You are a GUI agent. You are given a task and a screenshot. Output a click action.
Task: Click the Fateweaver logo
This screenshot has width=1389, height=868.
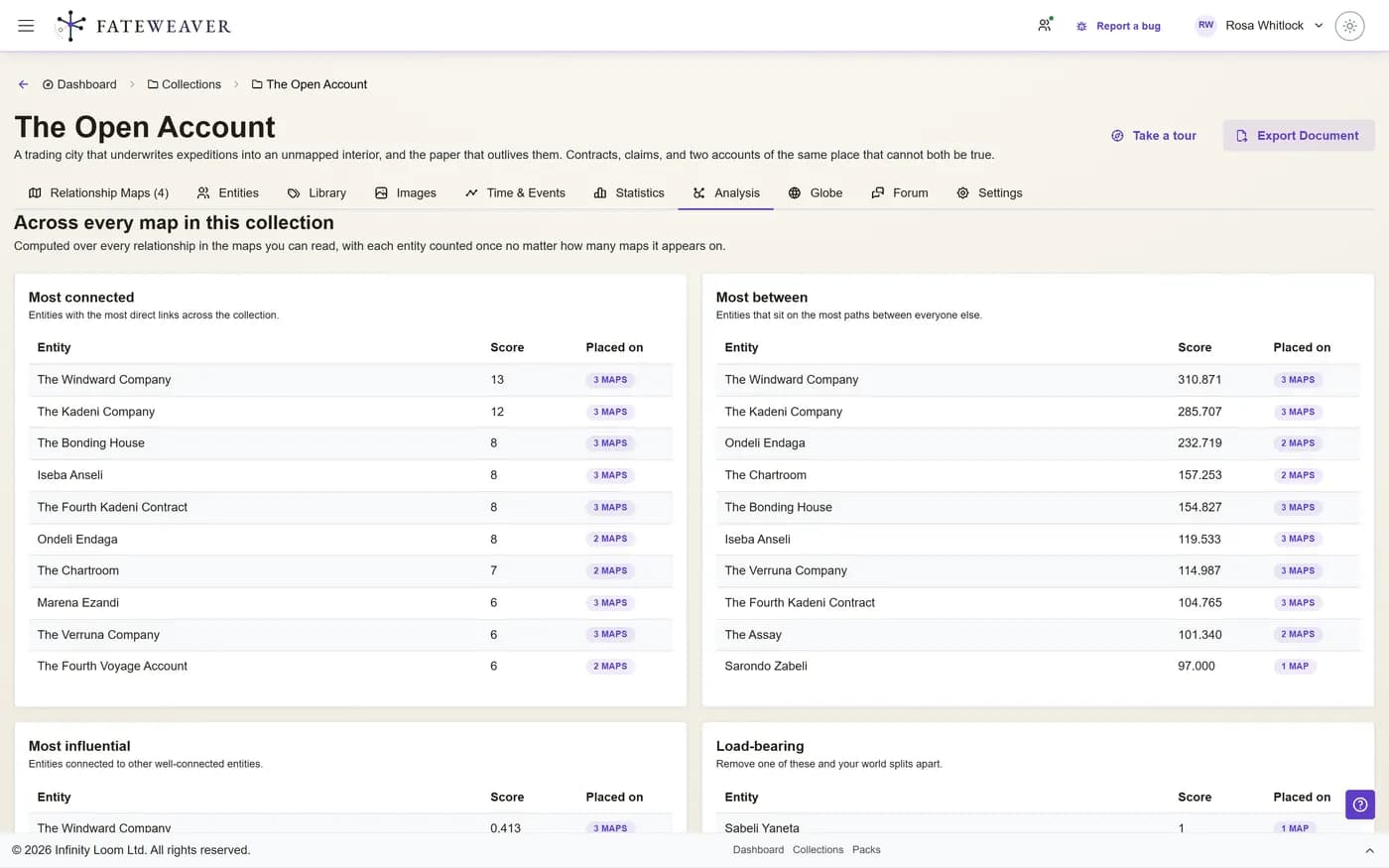tap(143, 26)
